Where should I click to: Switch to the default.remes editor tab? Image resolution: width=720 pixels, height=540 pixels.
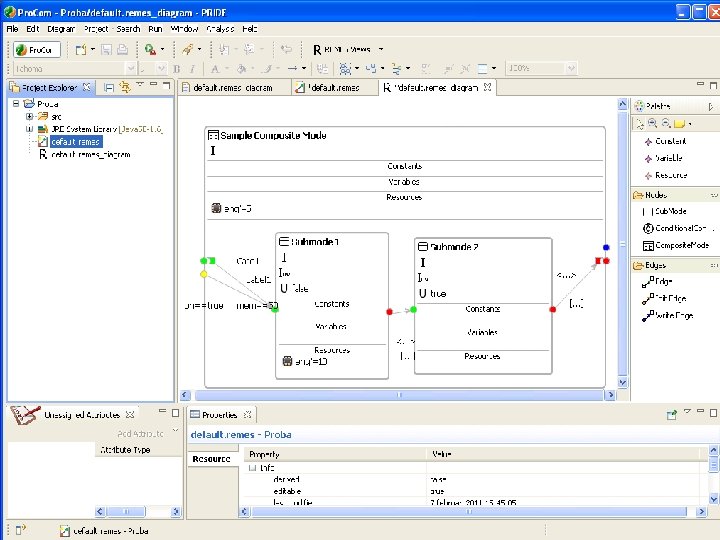click(335, 88)
